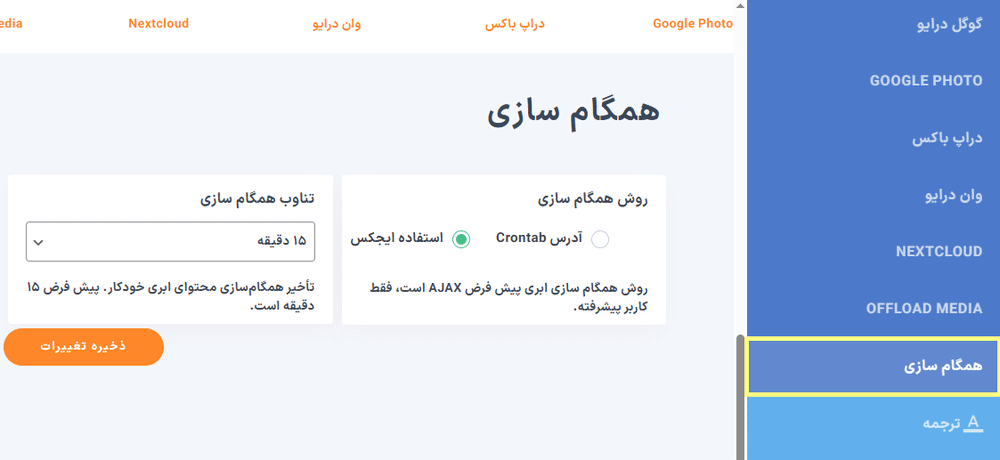Choose GOOGLE PHOTO in the sidebar menu
This screenshot has height=460, width=1000.
coord(926,81)
